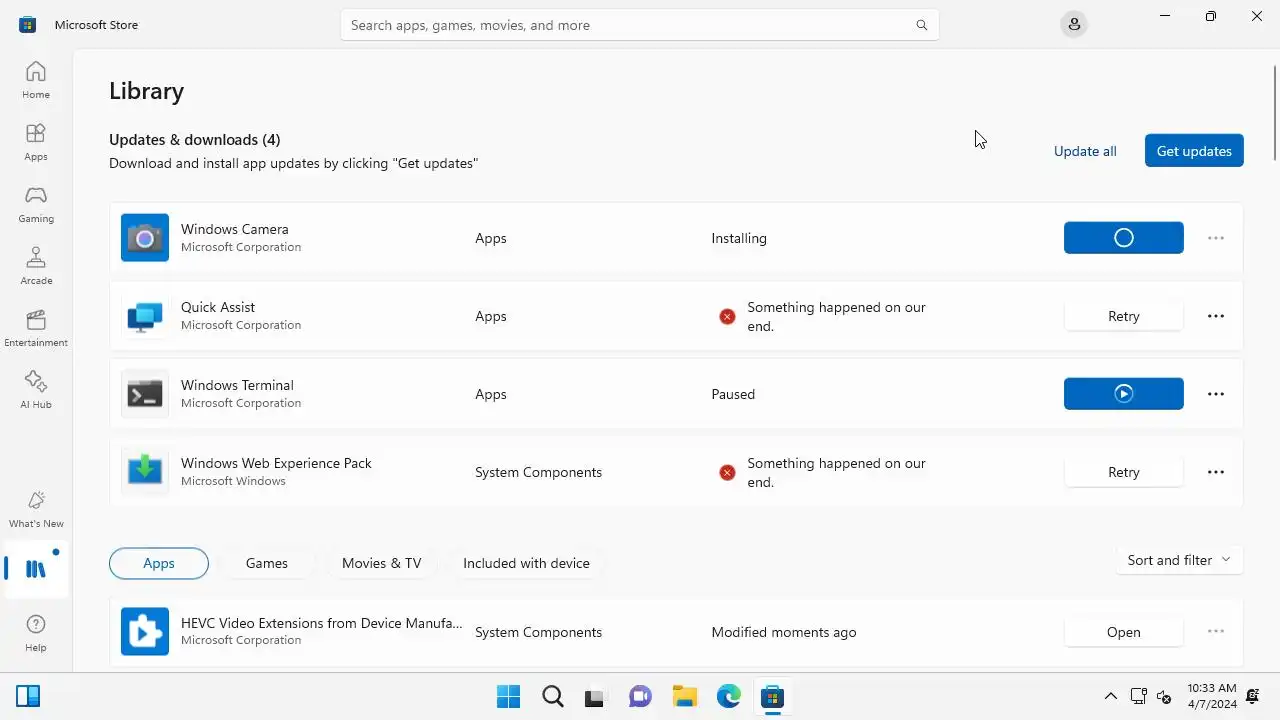1280x720 pixels.
Task: Open the Chat app in taskbar
Action: coord(640,696)
